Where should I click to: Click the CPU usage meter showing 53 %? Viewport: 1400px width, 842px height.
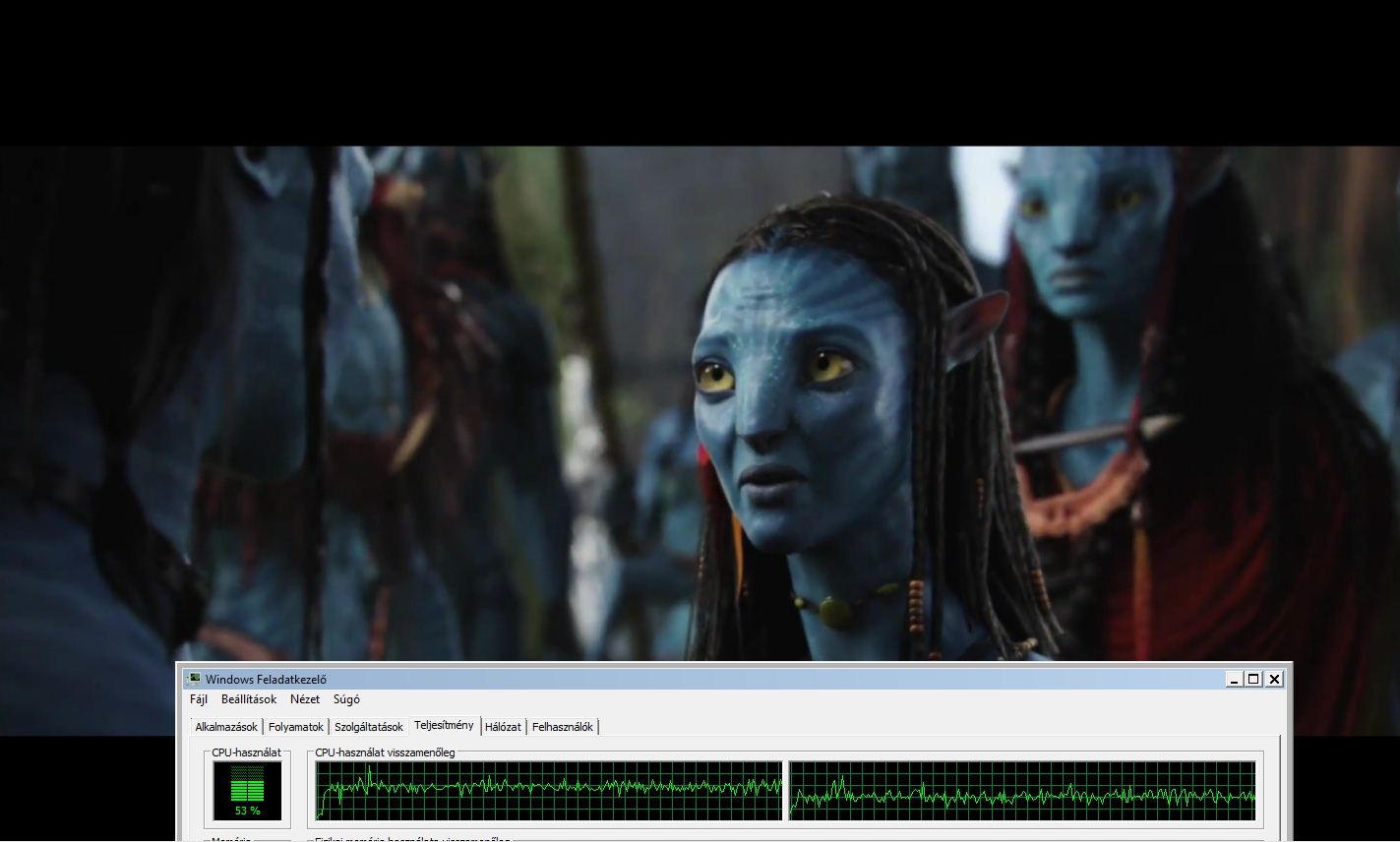coord(248,791)
